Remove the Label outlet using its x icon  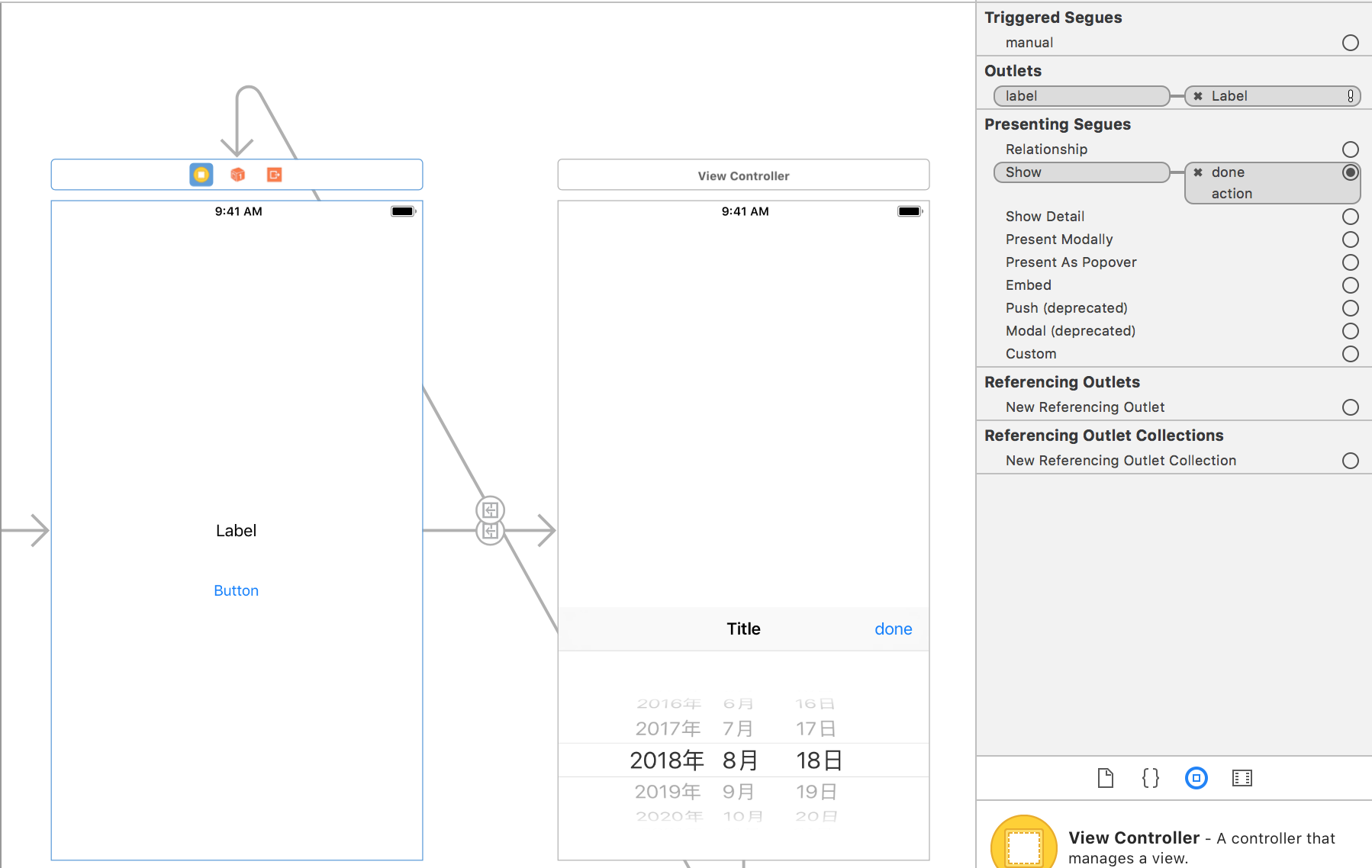(1198, 95)
